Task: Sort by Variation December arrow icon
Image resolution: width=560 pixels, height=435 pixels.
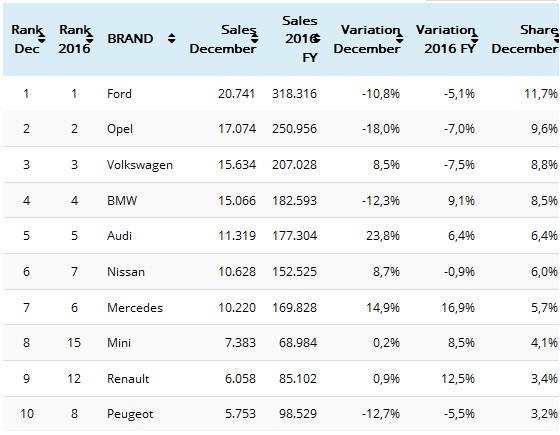Action: (x=399, y=38)
